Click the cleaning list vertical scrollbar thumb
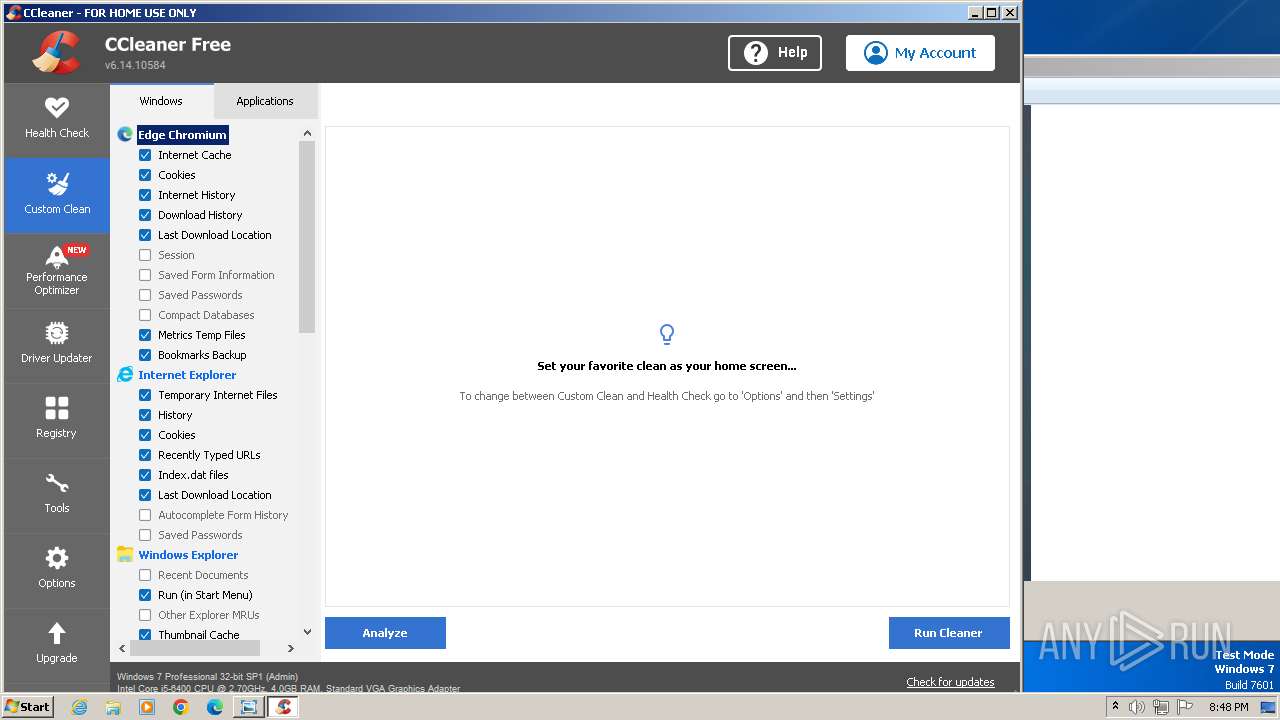This screenshot has height=720, width=1280. point(307,237)
